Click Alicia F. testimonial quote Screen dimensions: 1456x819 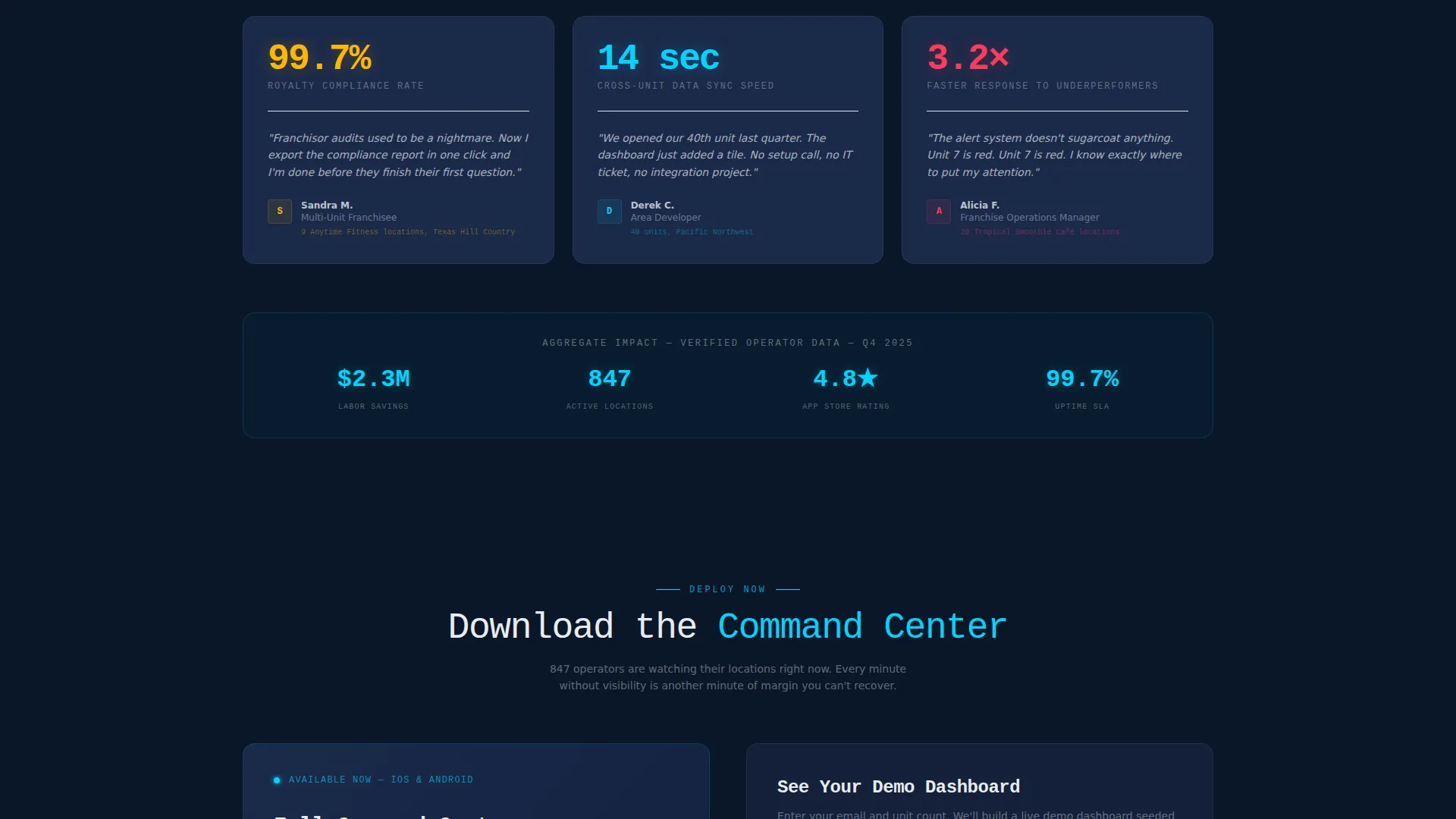tap(1055, 155)
